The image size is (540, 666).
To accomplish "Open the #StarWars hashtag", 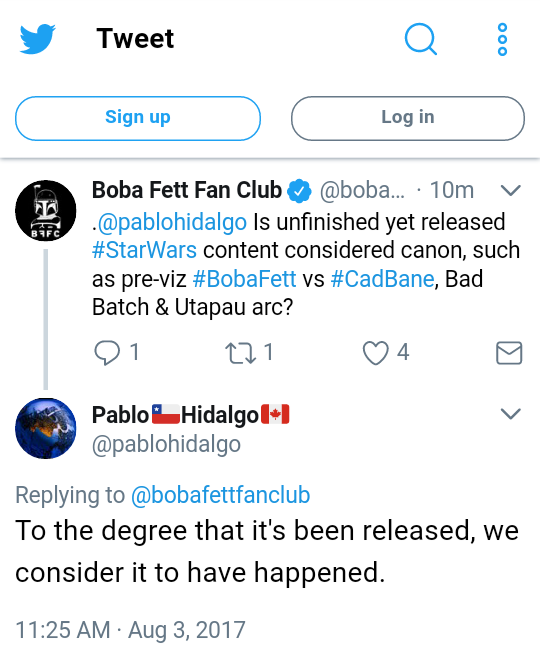I will tap(144, 250).
